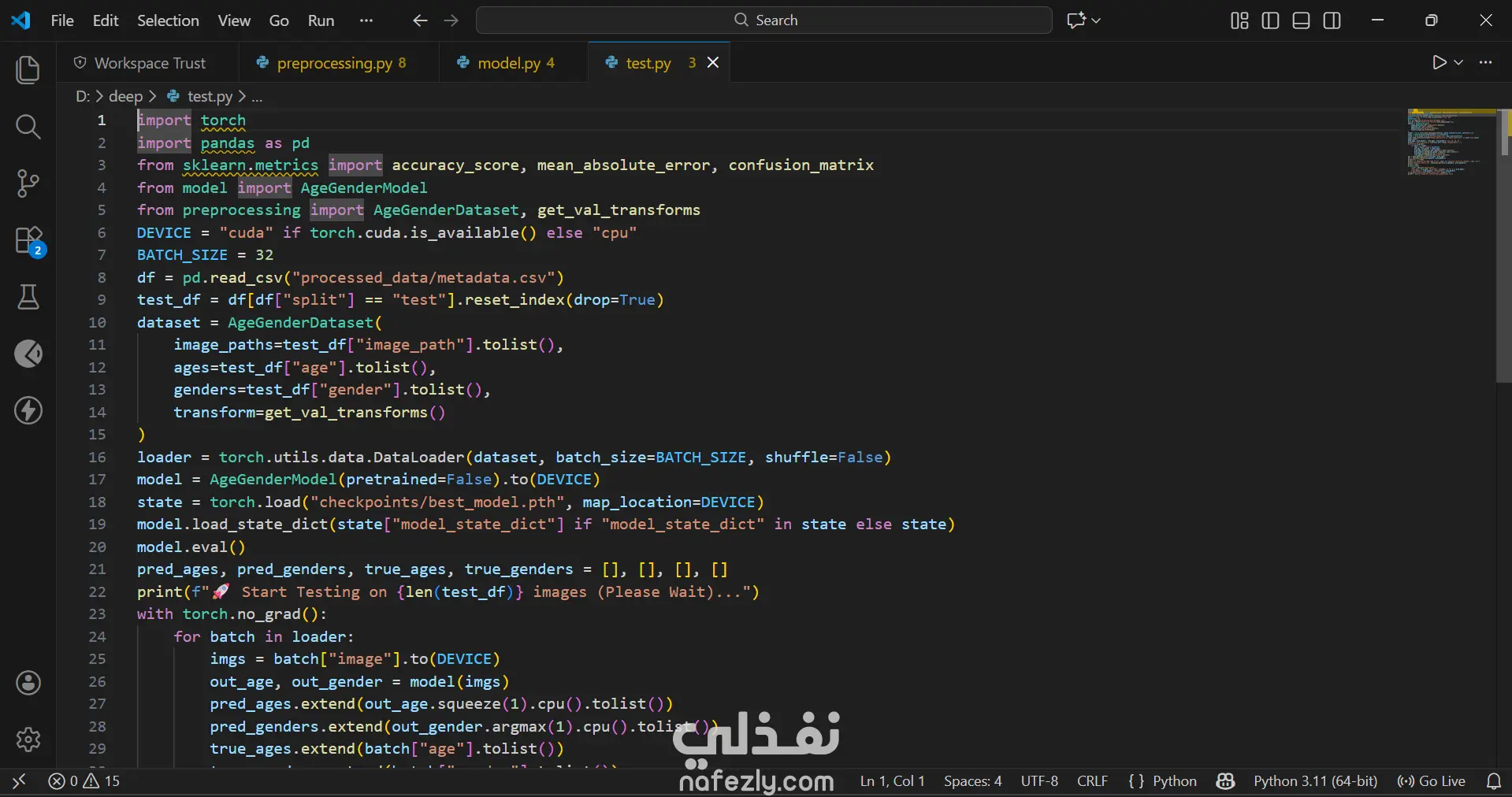Click "model.eval()" on line 20

pos(191,547)
